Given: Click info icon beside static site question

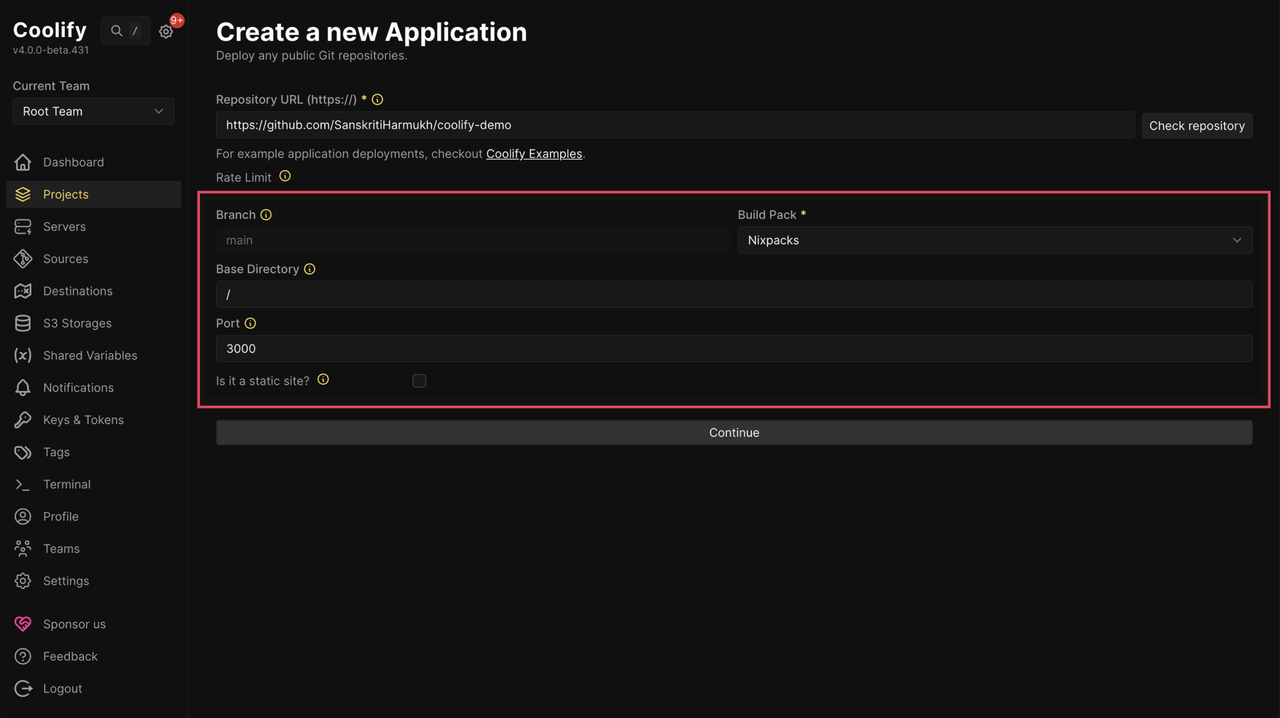Looking at the screenshot, I should 323,380.
